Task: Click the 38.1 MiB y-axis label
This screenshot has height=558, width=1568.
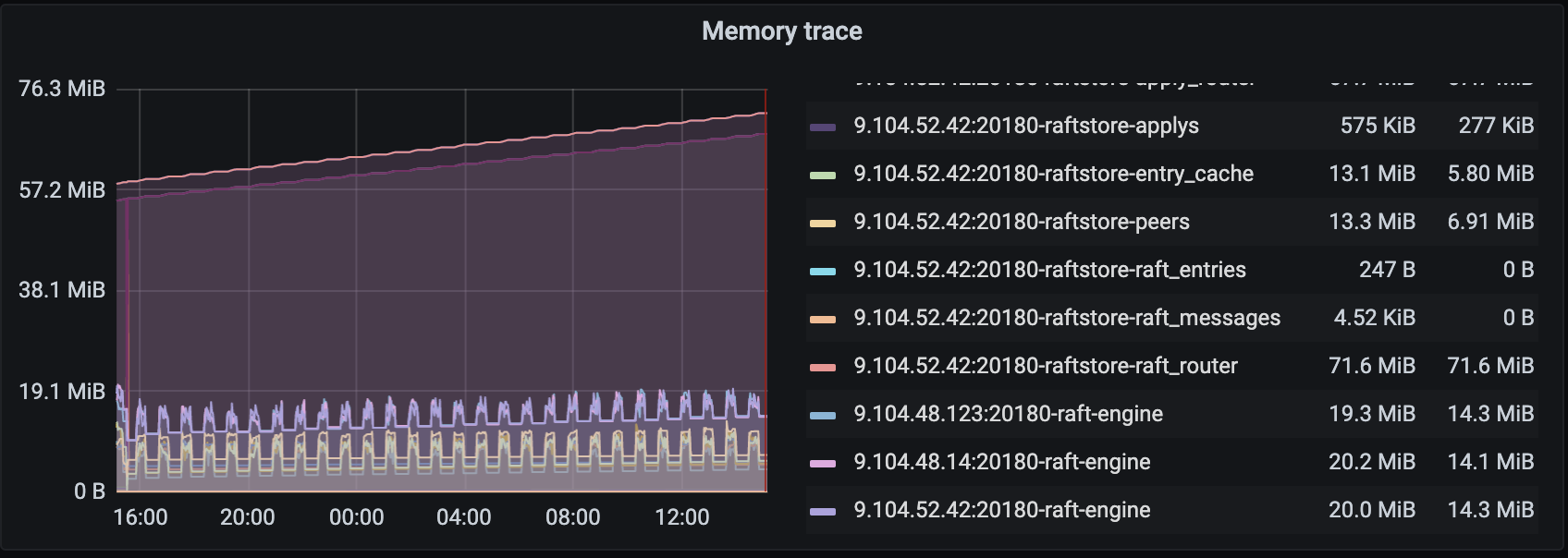Action: [62, 290]
